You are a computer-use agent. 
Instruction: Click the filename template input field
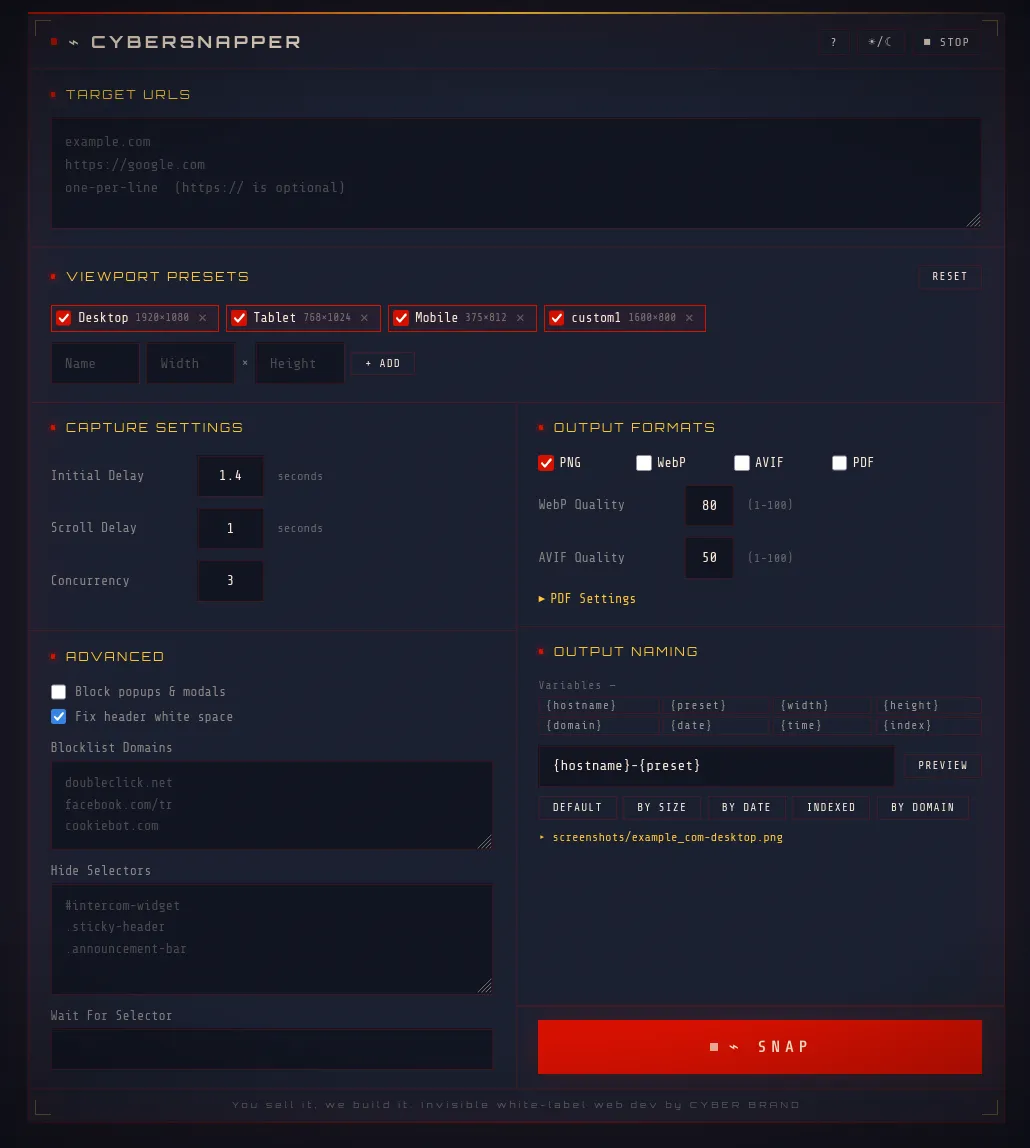point(716,766)
